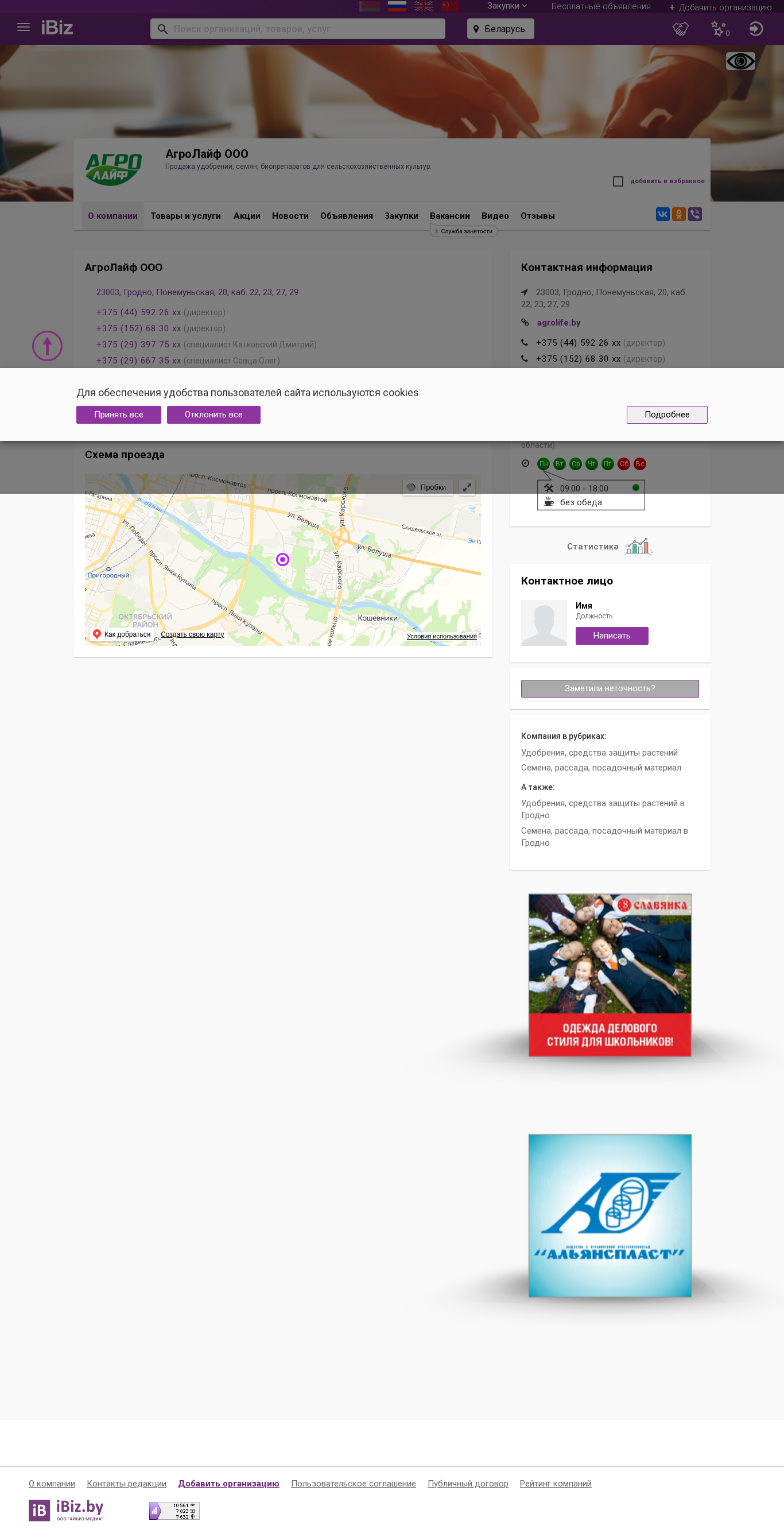Expand the map to fullscreen

coord(467,487)
